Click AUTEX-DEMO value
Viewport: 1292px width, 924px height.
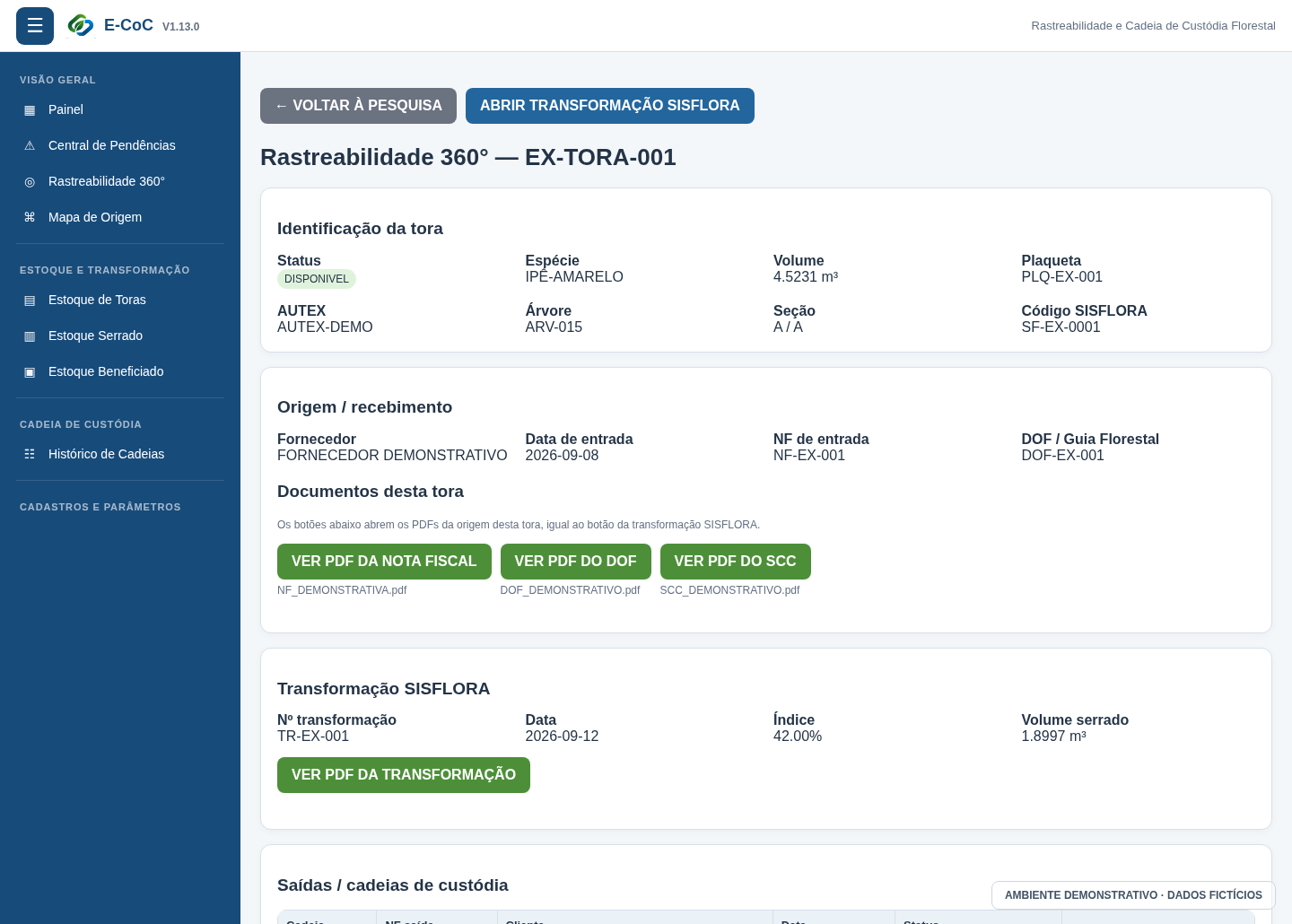pos(325,327)
